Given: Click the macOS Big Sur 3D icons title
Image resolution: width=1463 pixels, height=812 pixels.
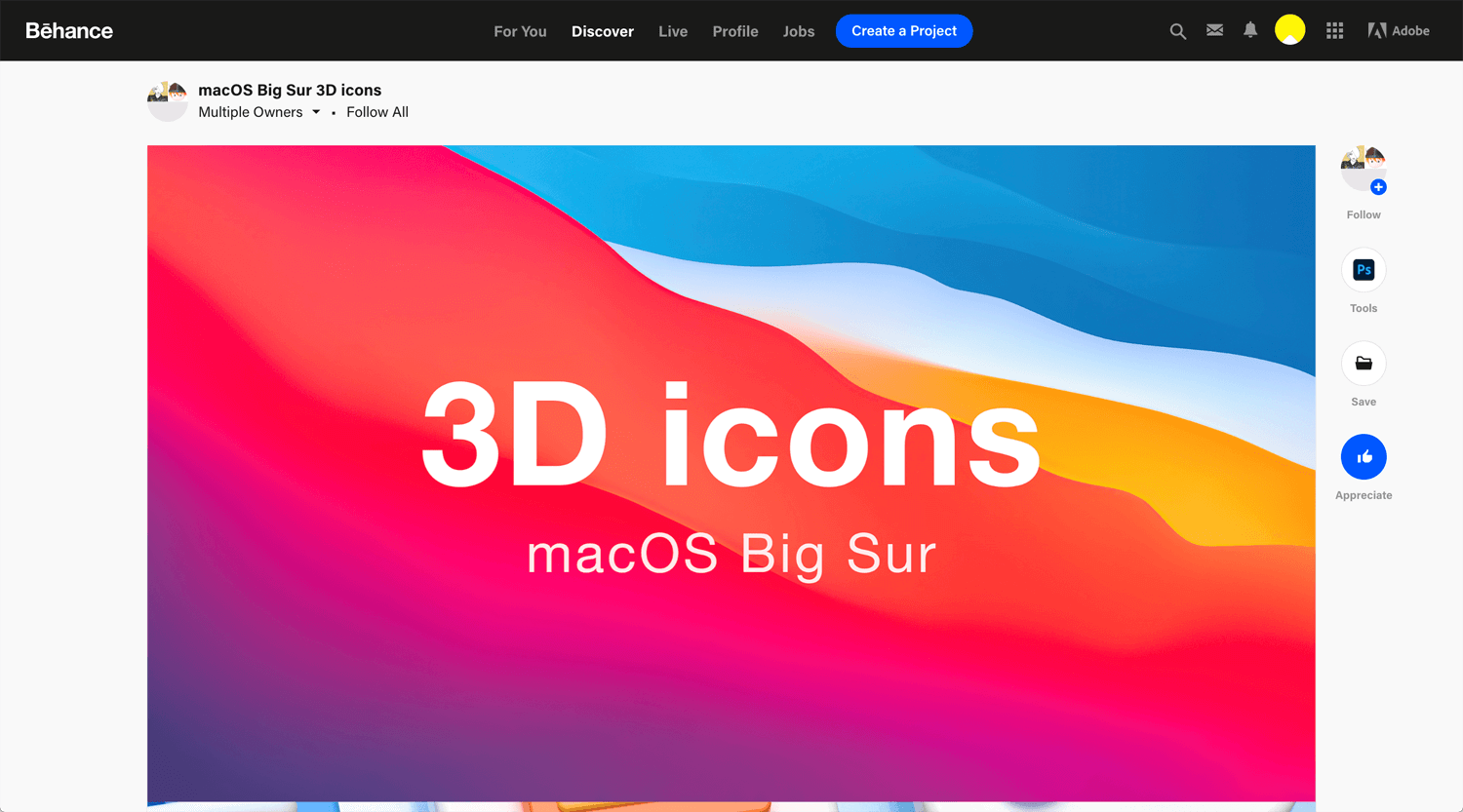Looking at the screenshot, I should tap(290, 90).
